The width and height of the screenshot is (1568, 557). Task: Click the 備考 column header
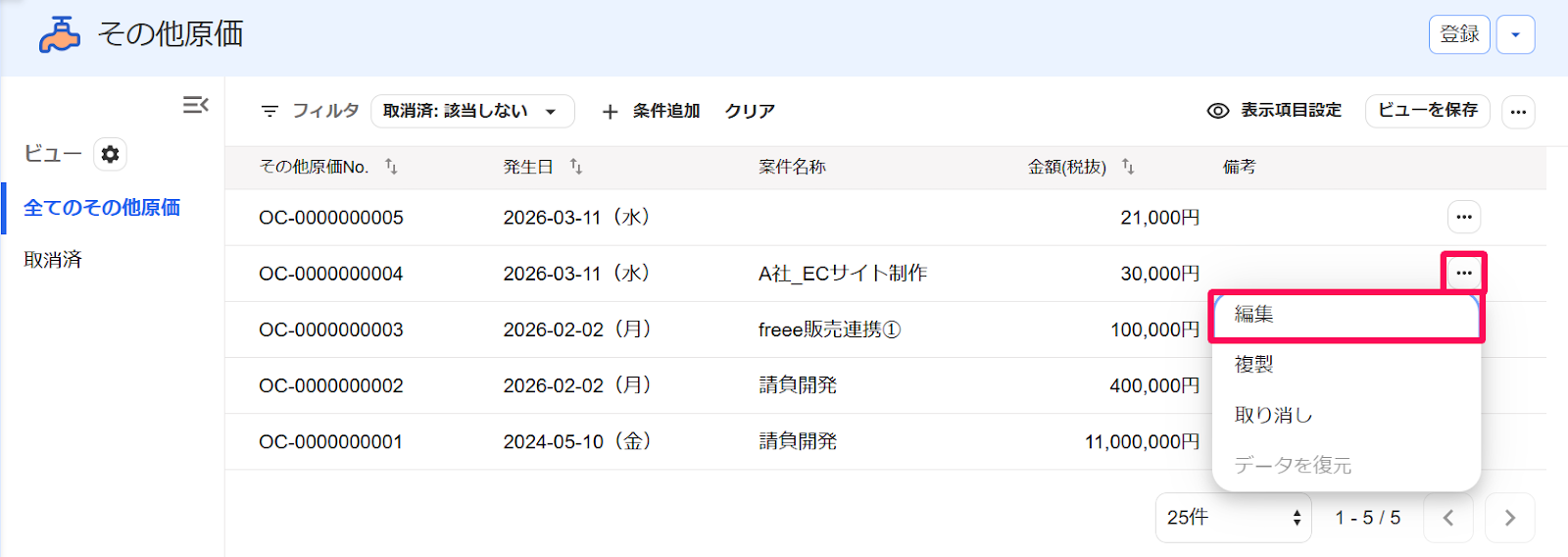(1240, 167)
